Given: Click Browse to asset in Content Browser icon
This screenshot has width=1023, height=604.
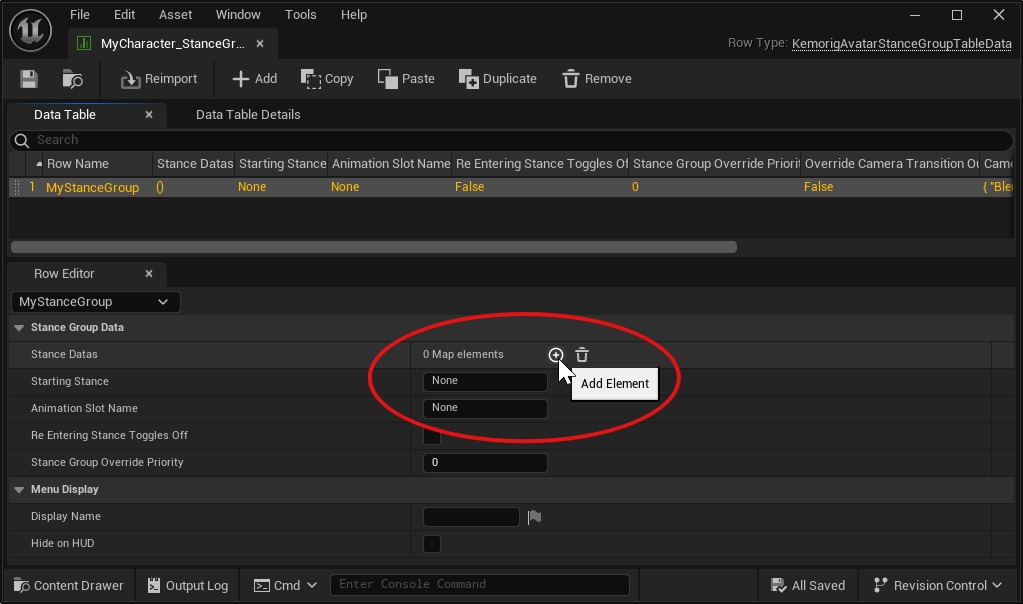Looking at the screenshot, I should coord(72,79).
